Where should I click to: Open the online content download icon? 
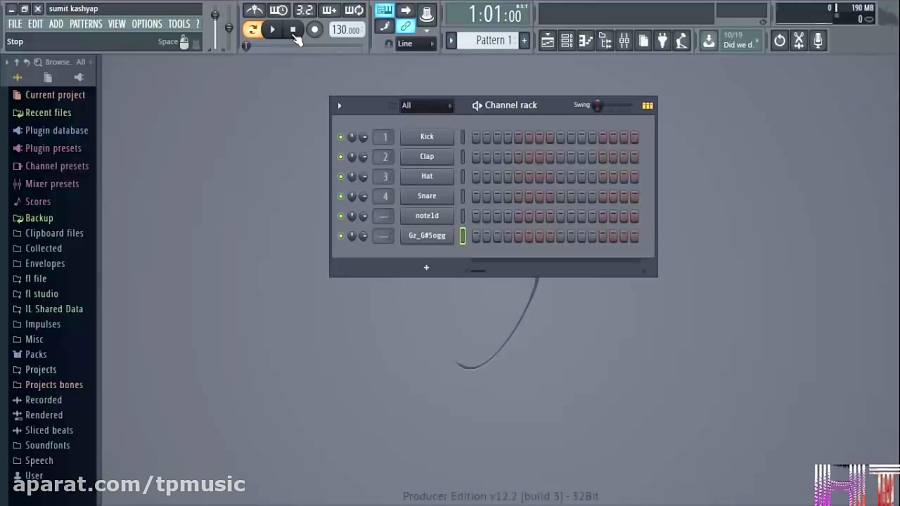click(x=709, y=41)
